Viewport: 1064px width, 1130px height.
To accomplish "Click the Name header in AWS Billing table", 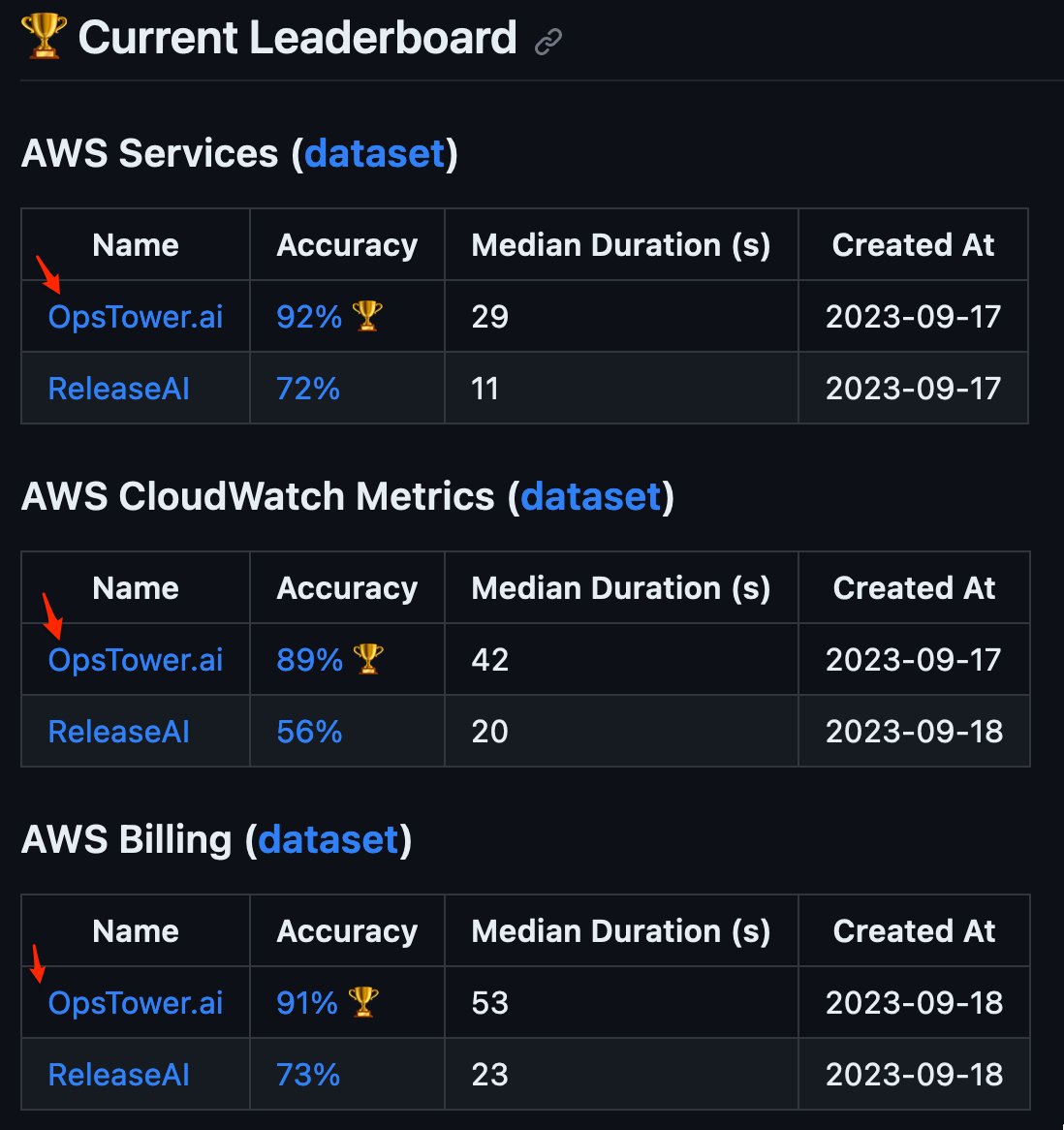I will 136,931.
